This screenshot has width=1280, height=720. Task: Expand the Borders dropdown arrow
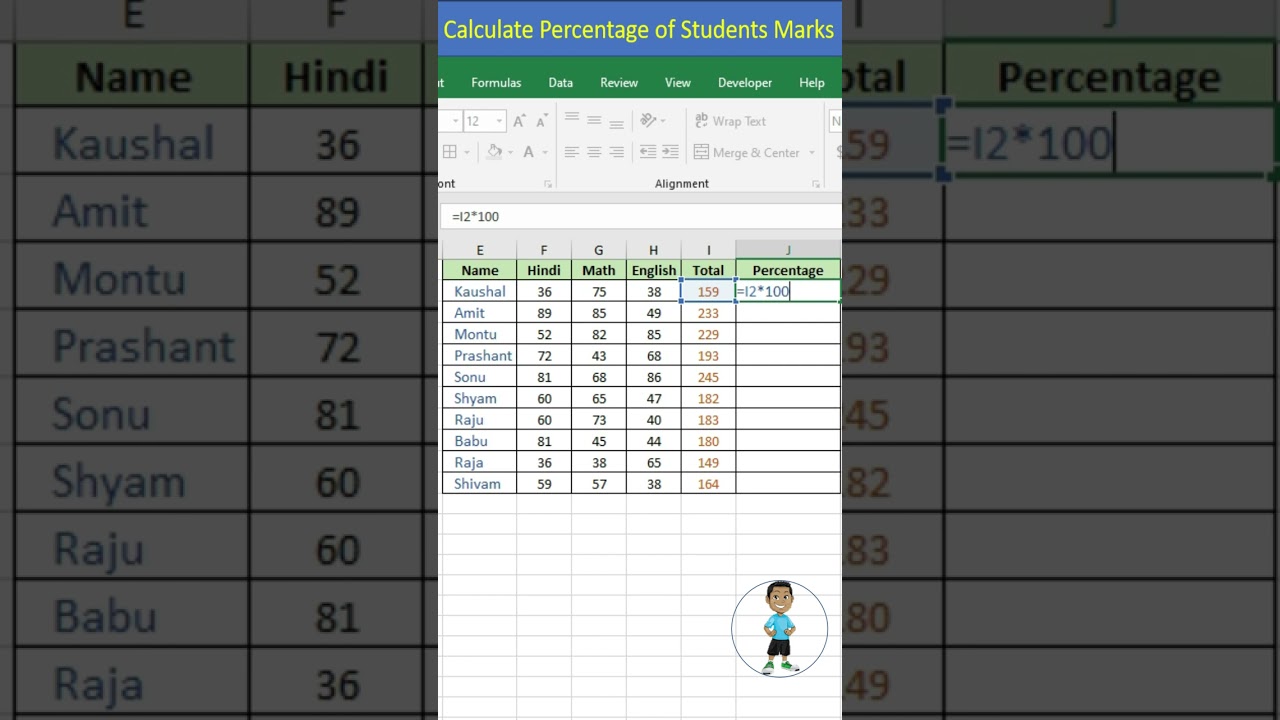click(x=466, y=152)
